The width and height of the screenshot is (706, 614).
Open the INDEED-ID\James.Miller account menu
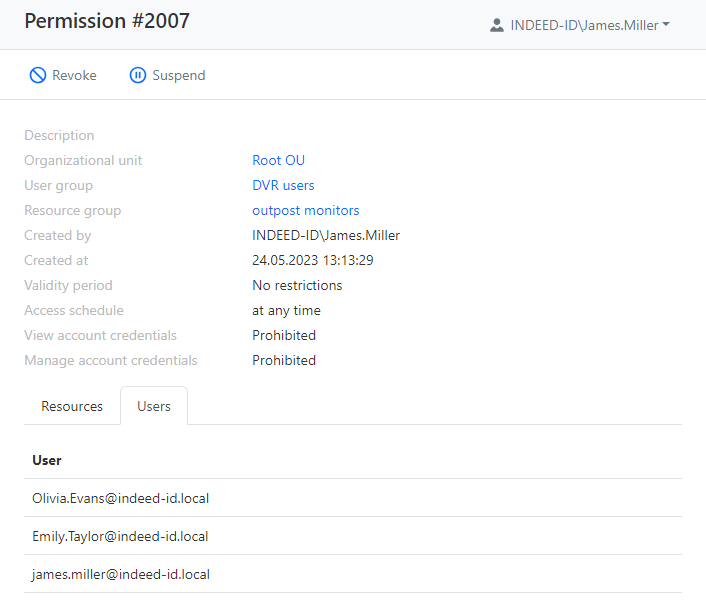pos(584,25)
